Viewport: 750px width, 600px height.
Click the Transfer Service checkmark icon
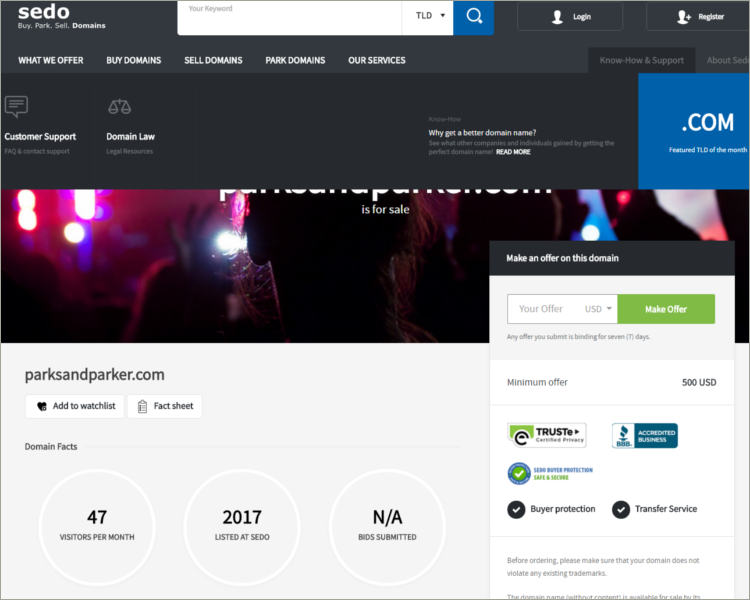621,509
